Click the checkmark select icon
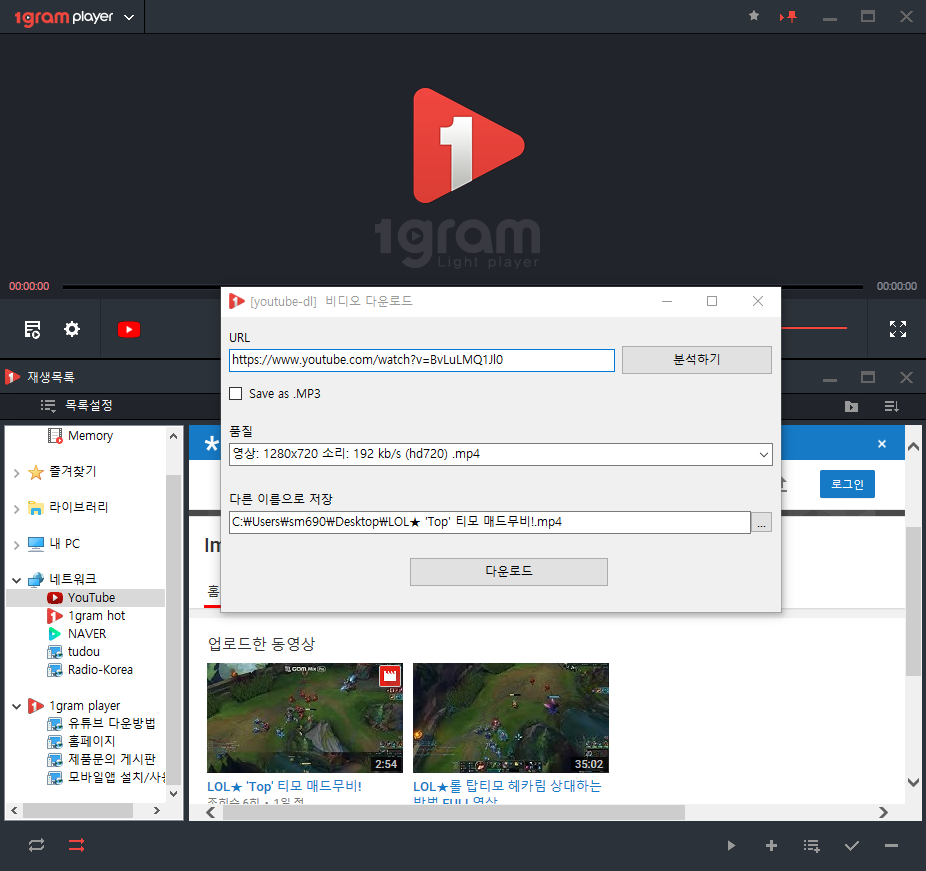 click(852, 846)
